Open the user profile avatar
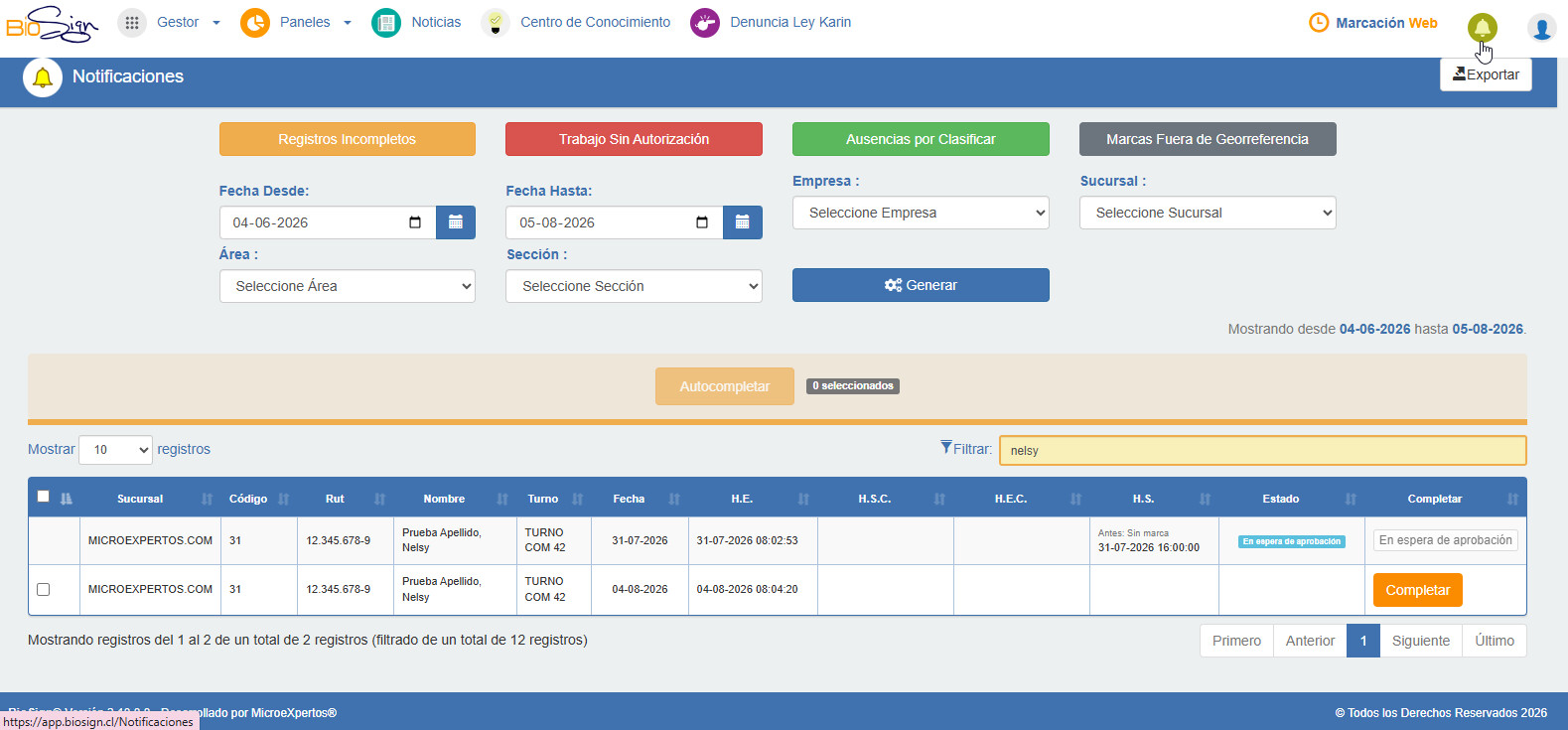 (x=1542, y=28)
